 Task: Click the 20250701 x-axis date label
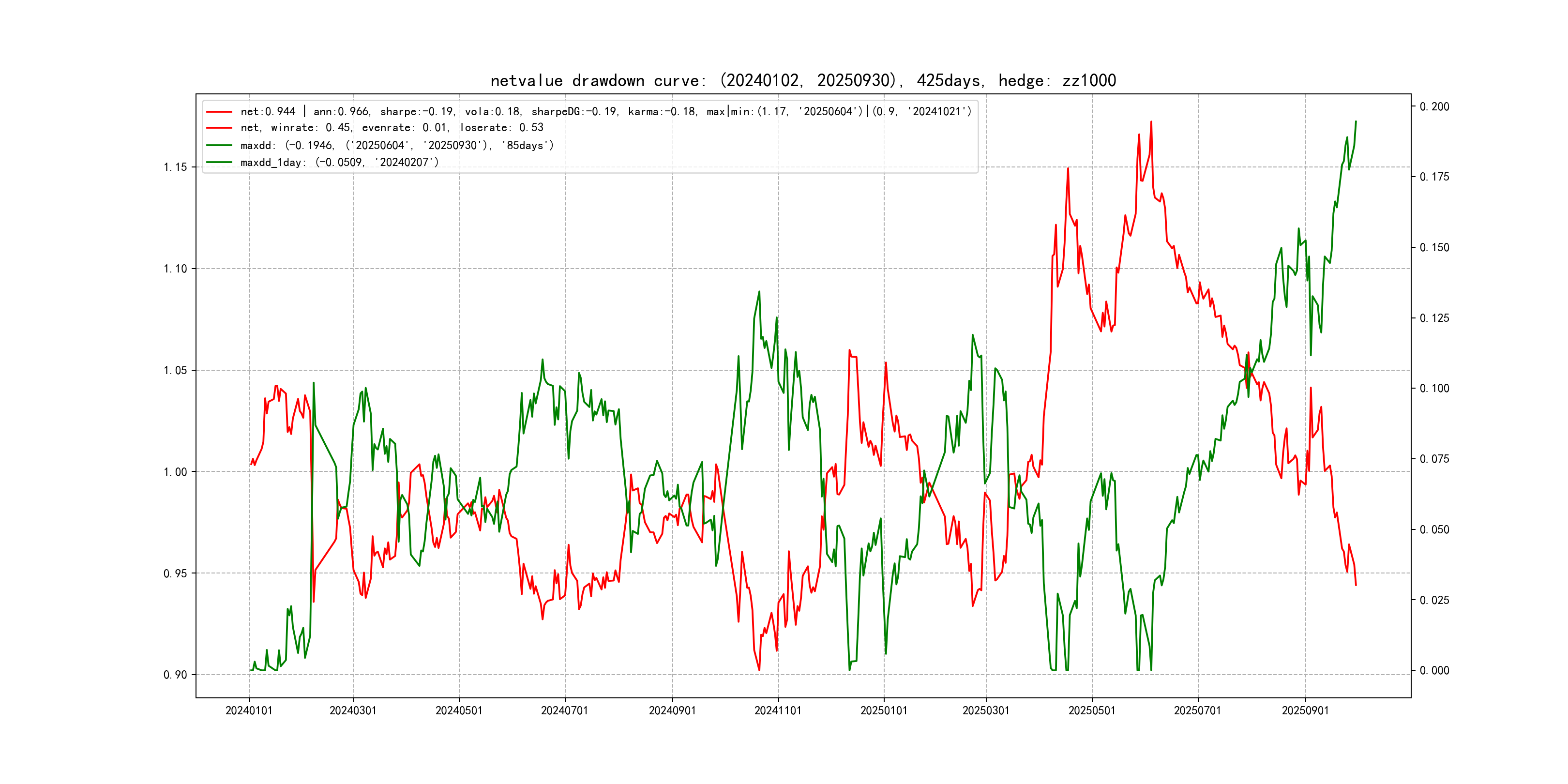click(1197, 710)
